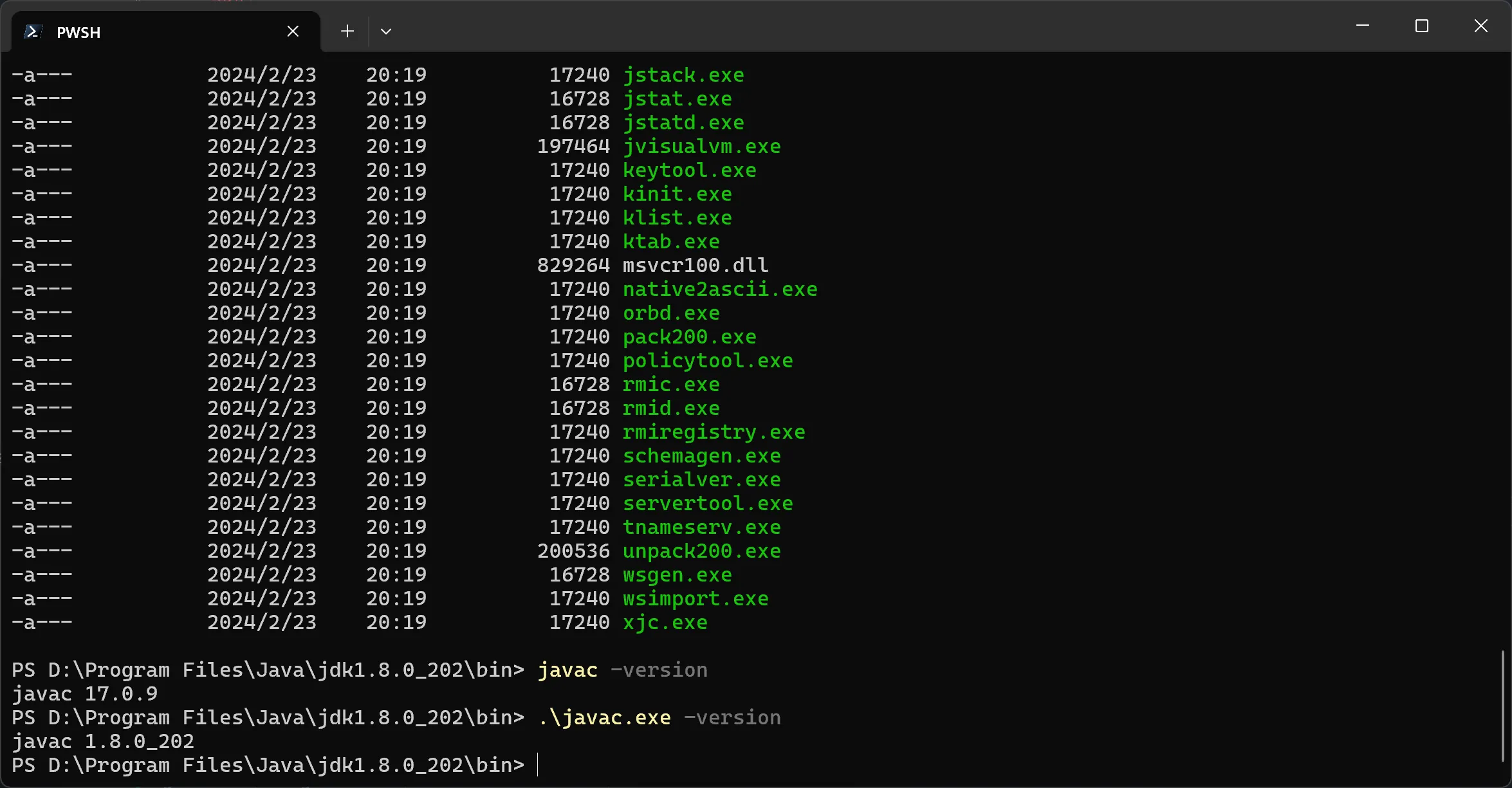Click the wsgen.exe file name
This screenshot has height=788, width=1512.
click(678, 575)
